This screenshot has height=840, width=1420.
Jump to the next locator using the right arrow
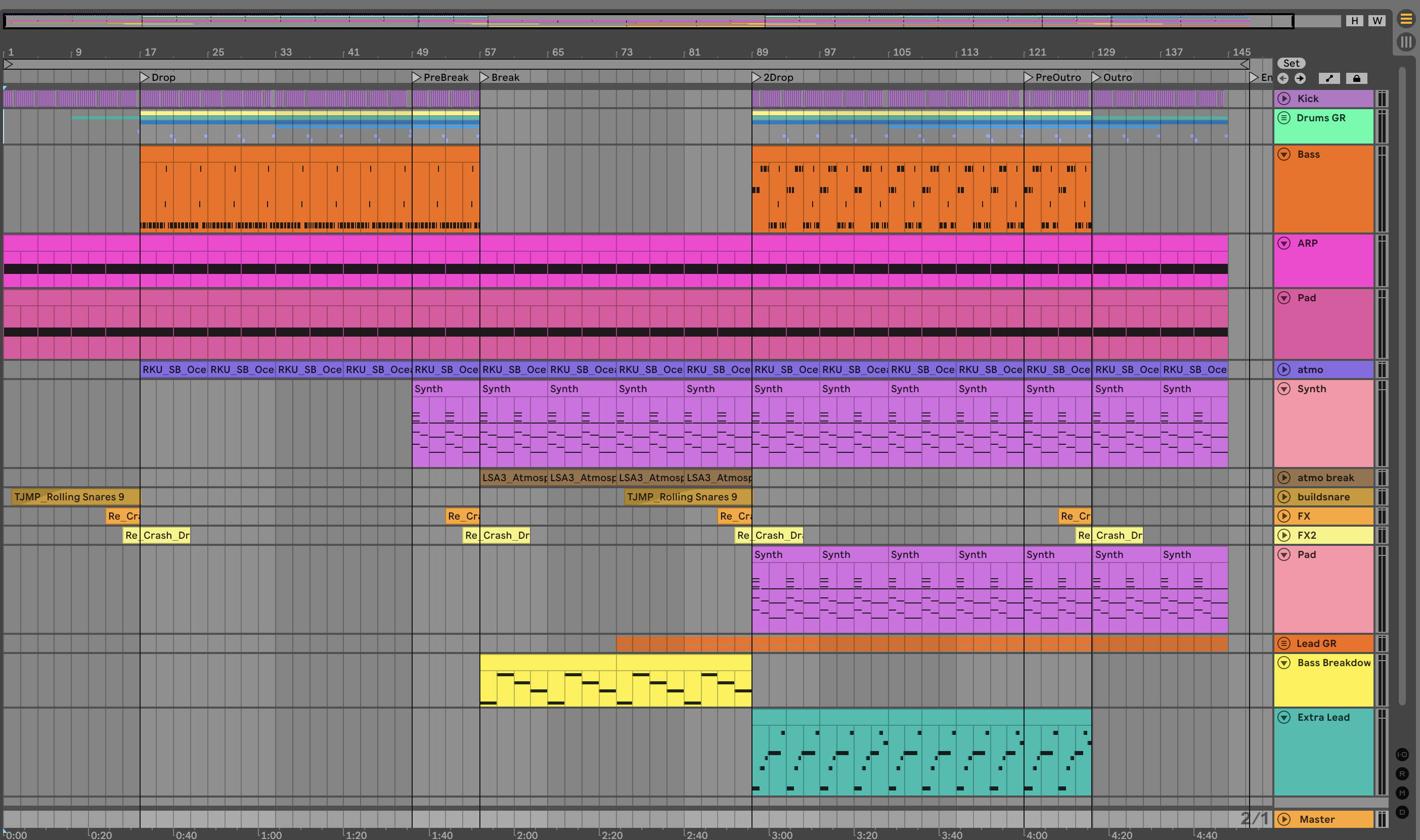(1300, 79)
